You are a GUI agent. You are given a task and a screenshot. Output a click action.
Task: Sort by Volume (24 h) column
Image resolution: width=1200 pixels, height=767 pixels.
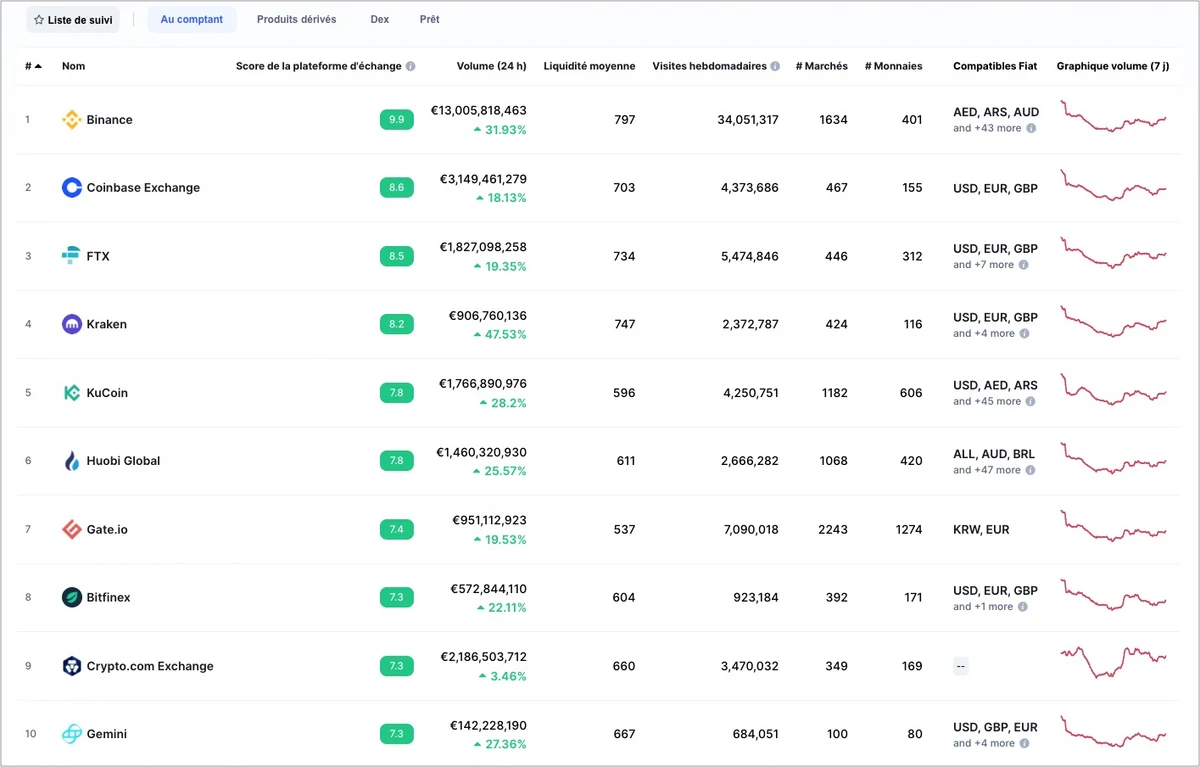tap(491, 66)
